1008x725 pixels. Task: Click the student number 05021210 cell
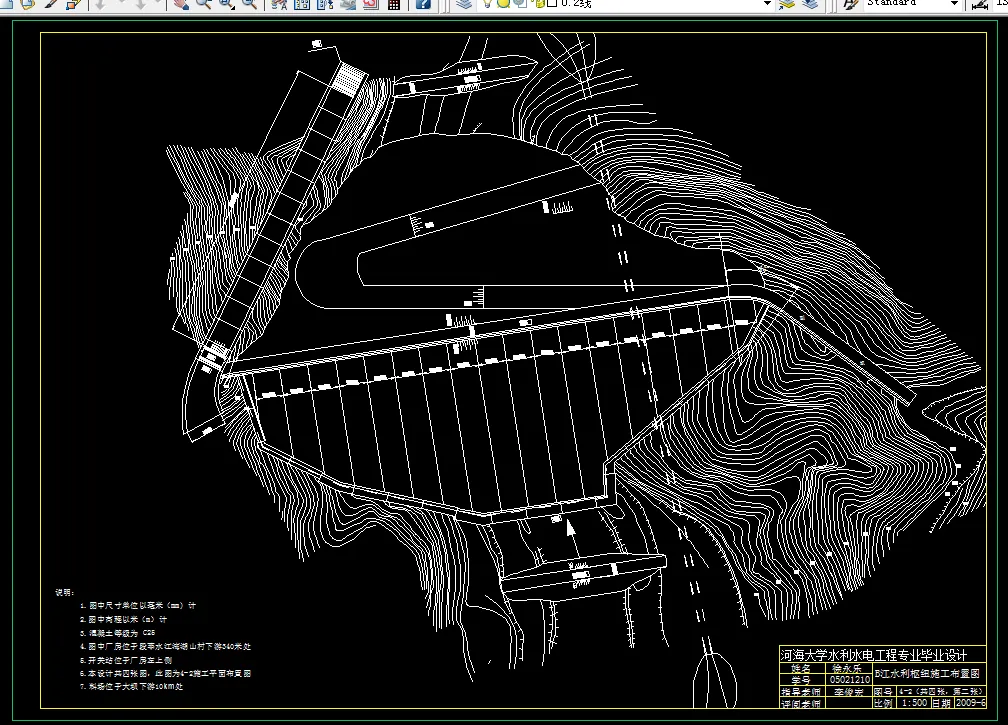pyautogui.click(x=850, y=679)
